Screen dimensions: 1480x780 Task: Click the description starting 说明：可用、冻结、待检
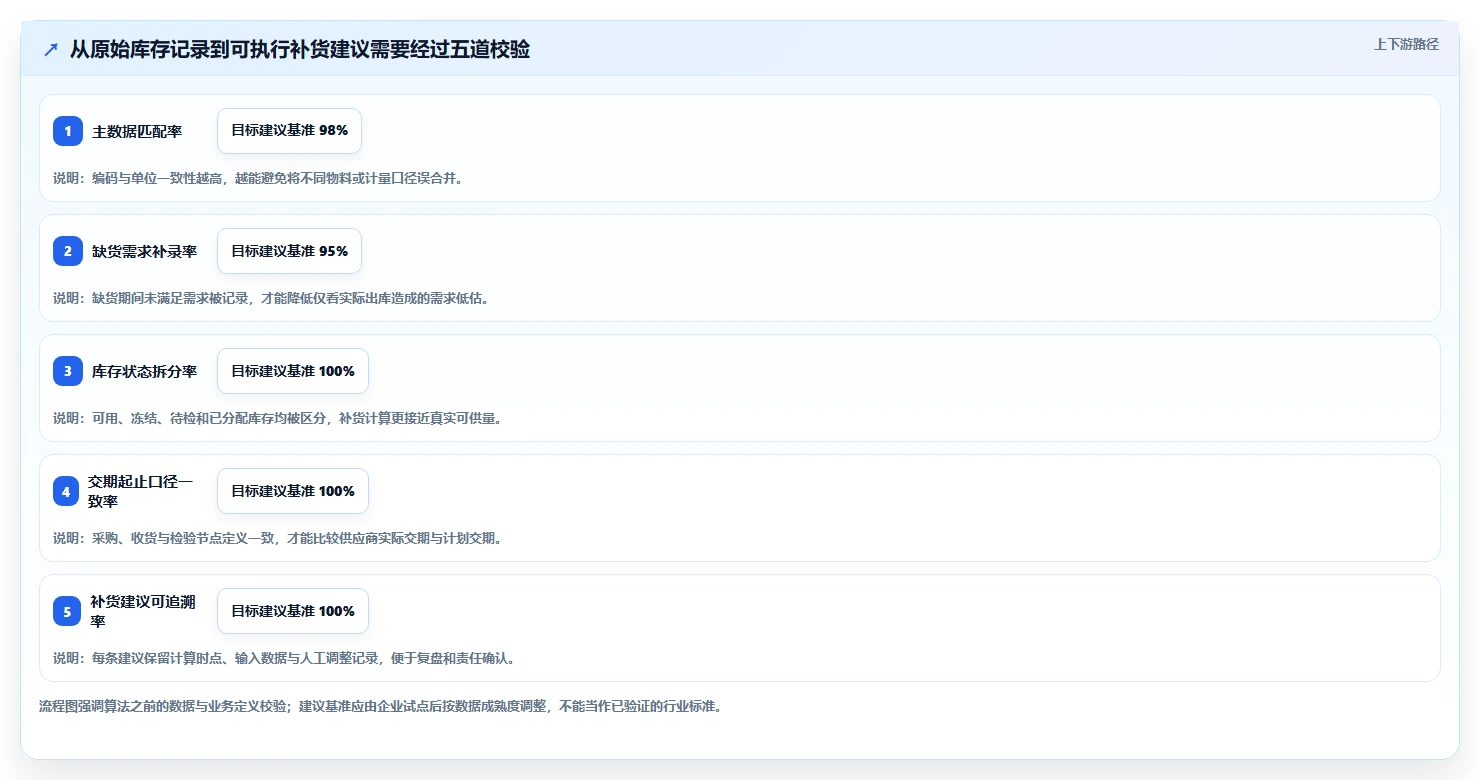click(278, 418)
